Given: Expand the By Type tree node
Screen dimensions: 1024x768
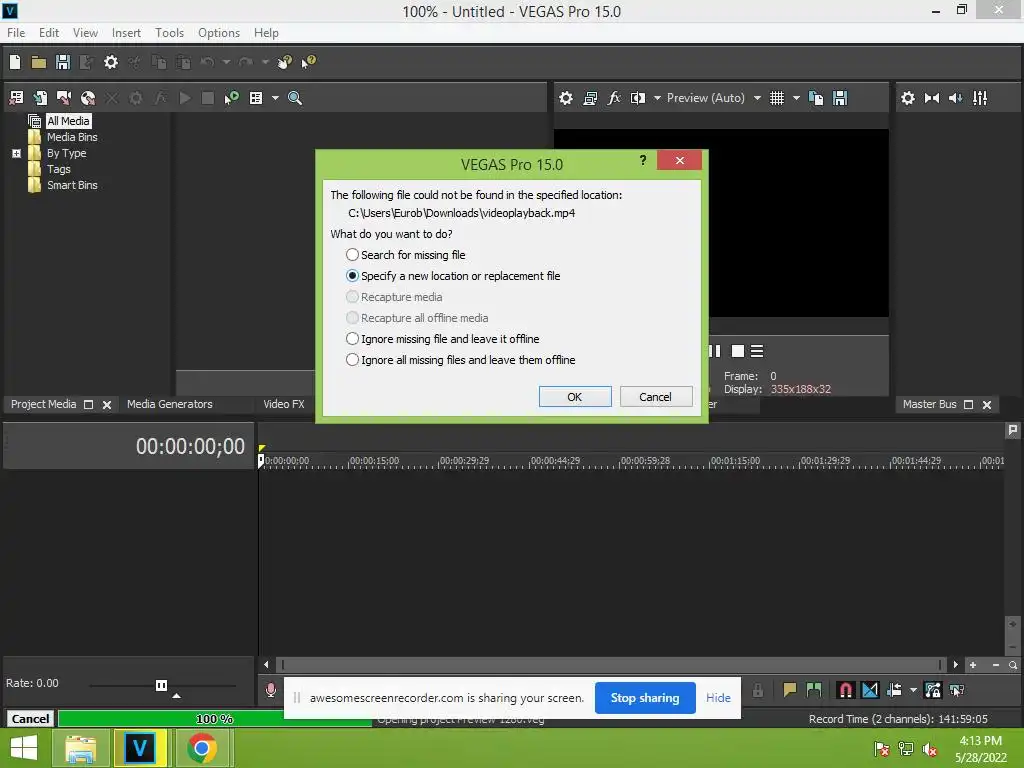Looking at the screenshot, I should coord(16,153).
